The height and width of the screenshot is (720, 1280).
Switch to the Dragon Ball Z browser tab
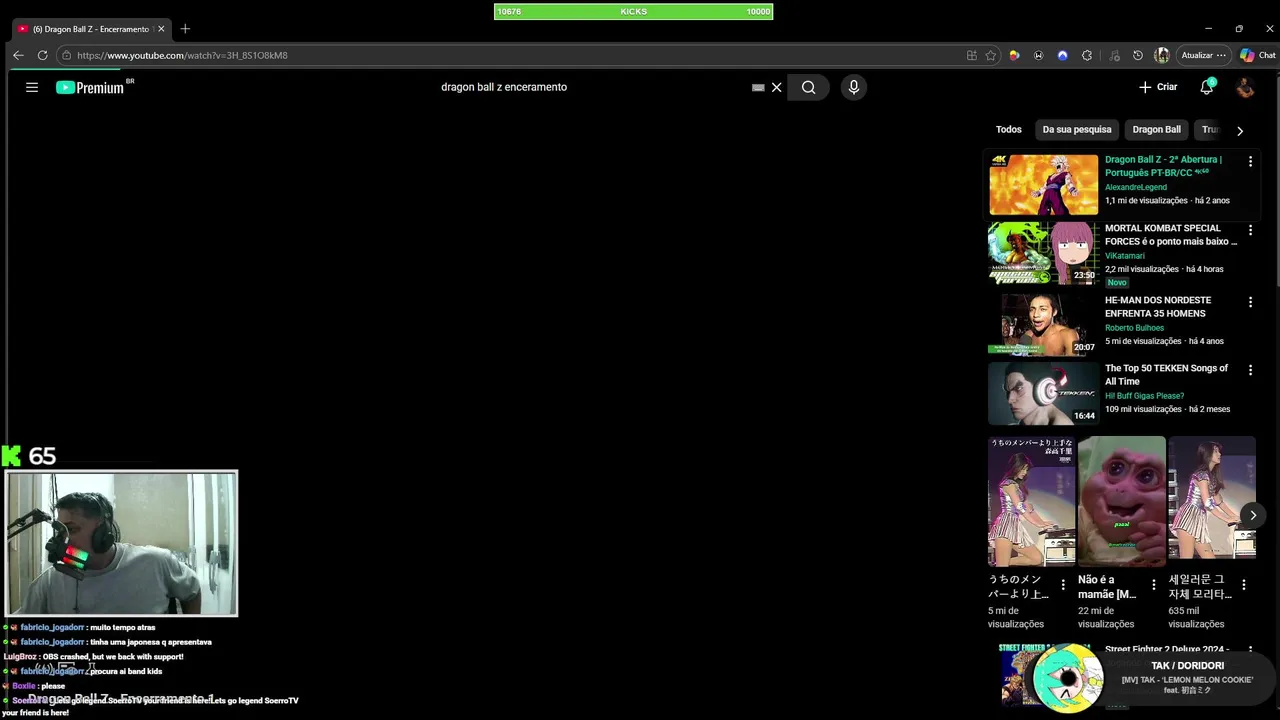[90, 29]
